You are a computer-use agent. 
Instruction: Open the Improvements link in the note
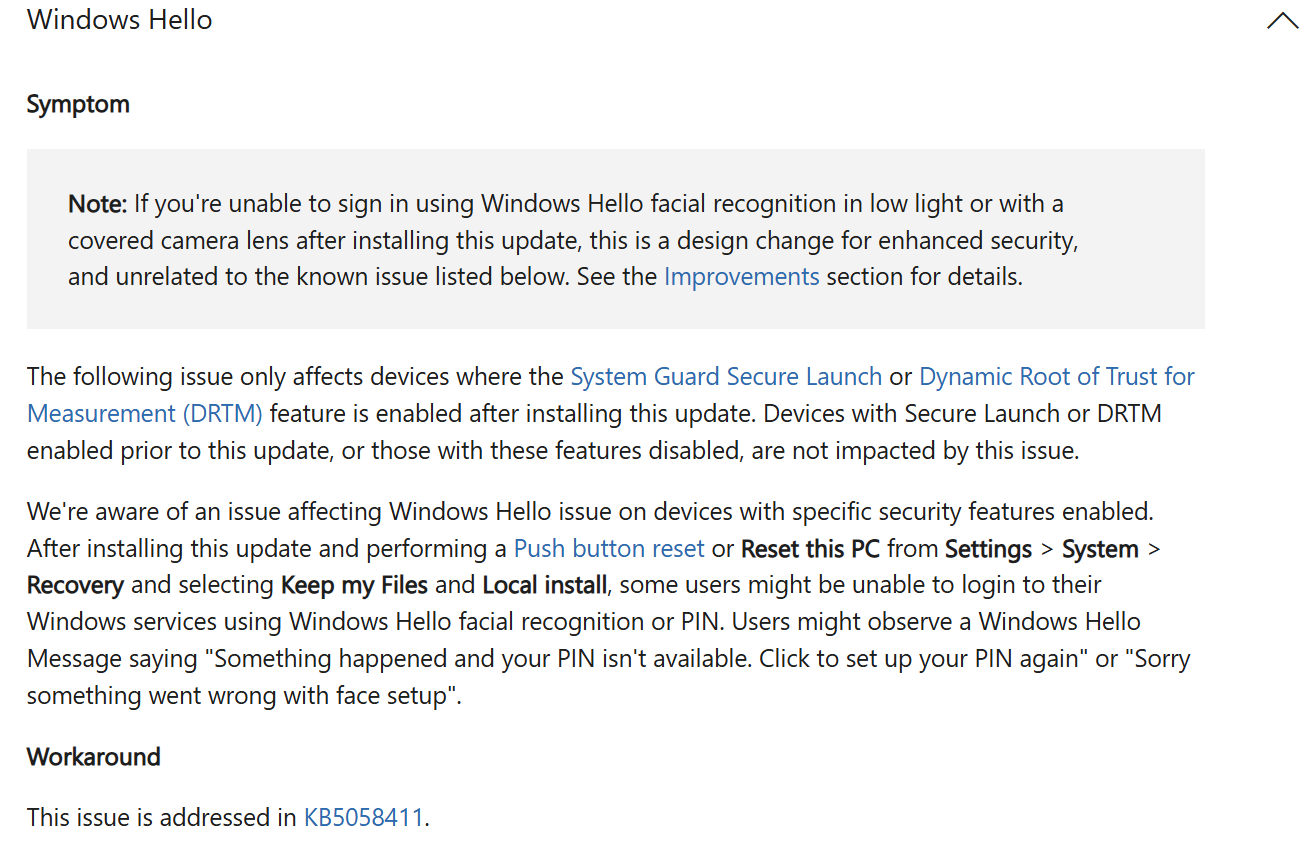click(741, 277)
